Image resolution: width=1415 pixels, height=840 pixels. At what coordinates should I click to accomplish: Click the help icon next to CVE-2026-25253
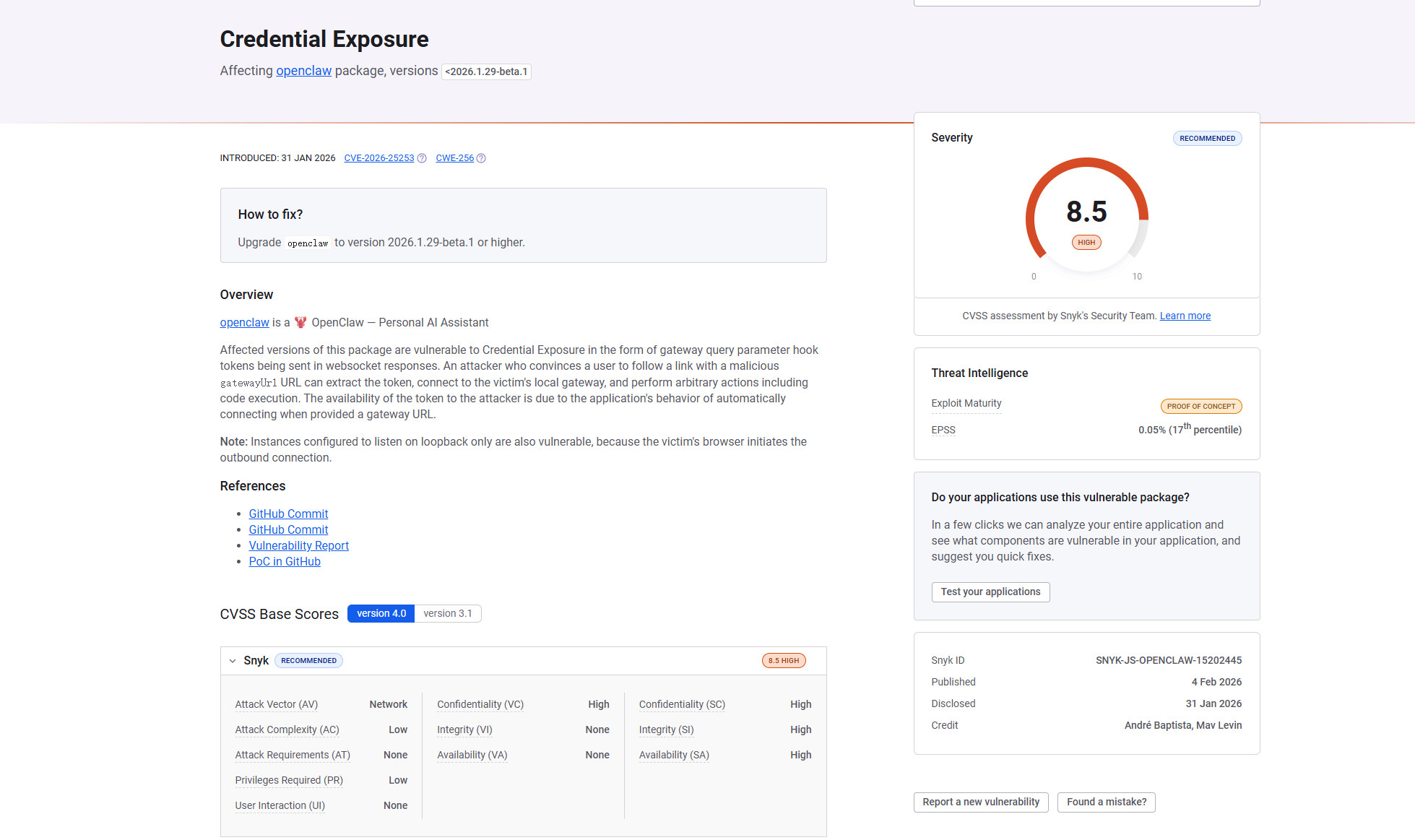[x=422, y=158]
